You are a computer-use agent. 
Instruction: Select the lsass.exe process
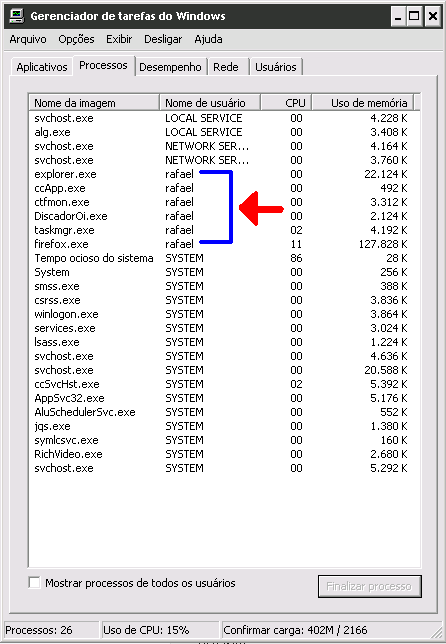[225, 342]
